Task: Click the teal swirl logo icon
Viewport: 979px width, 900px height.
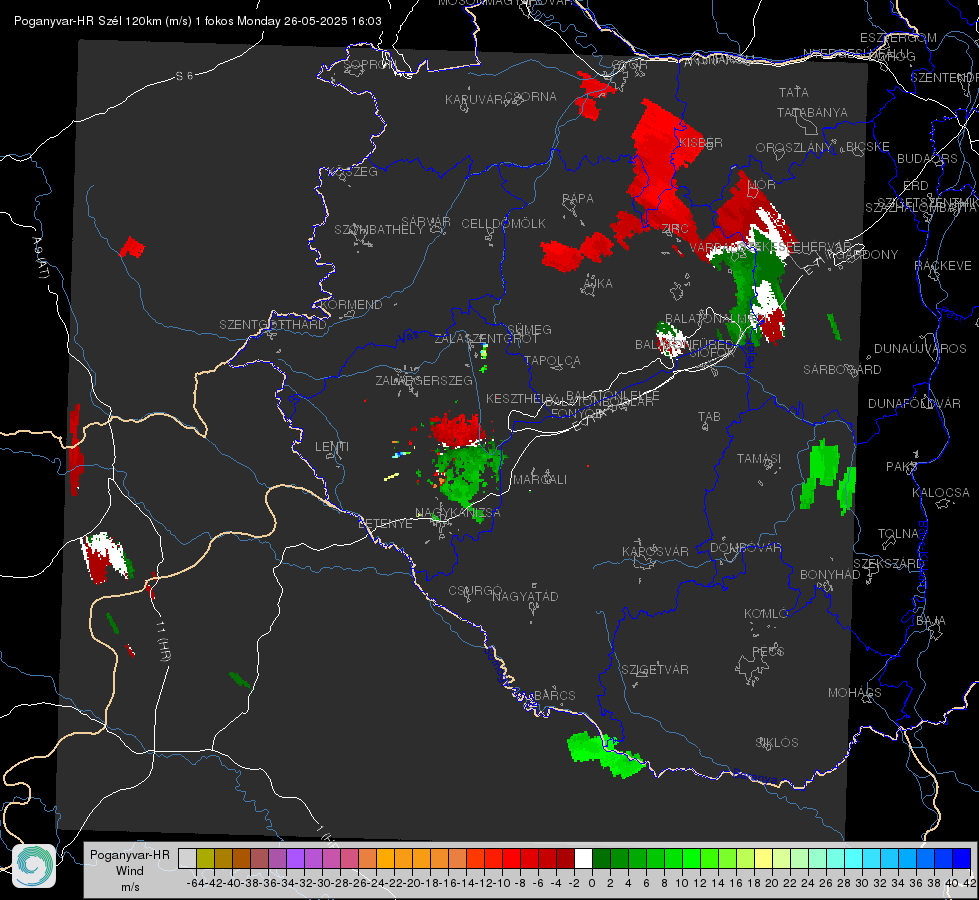Action: click(34, 866)
